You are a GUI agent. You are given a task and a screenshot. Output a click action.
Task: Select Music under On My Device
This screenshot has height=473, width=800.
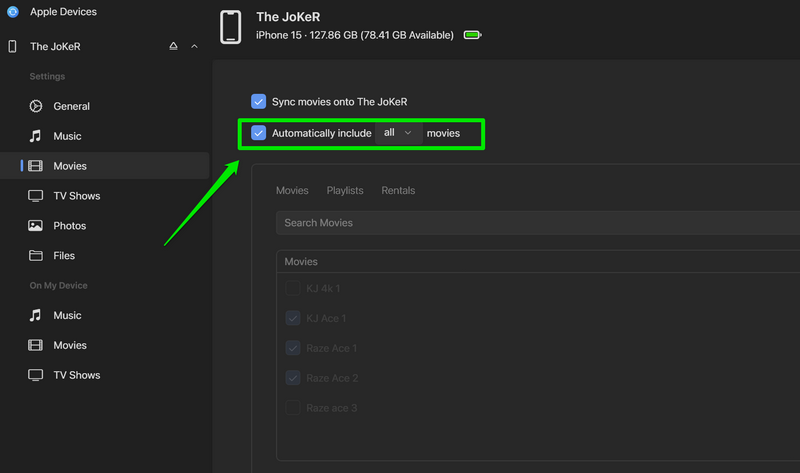[x=67, y=315]
